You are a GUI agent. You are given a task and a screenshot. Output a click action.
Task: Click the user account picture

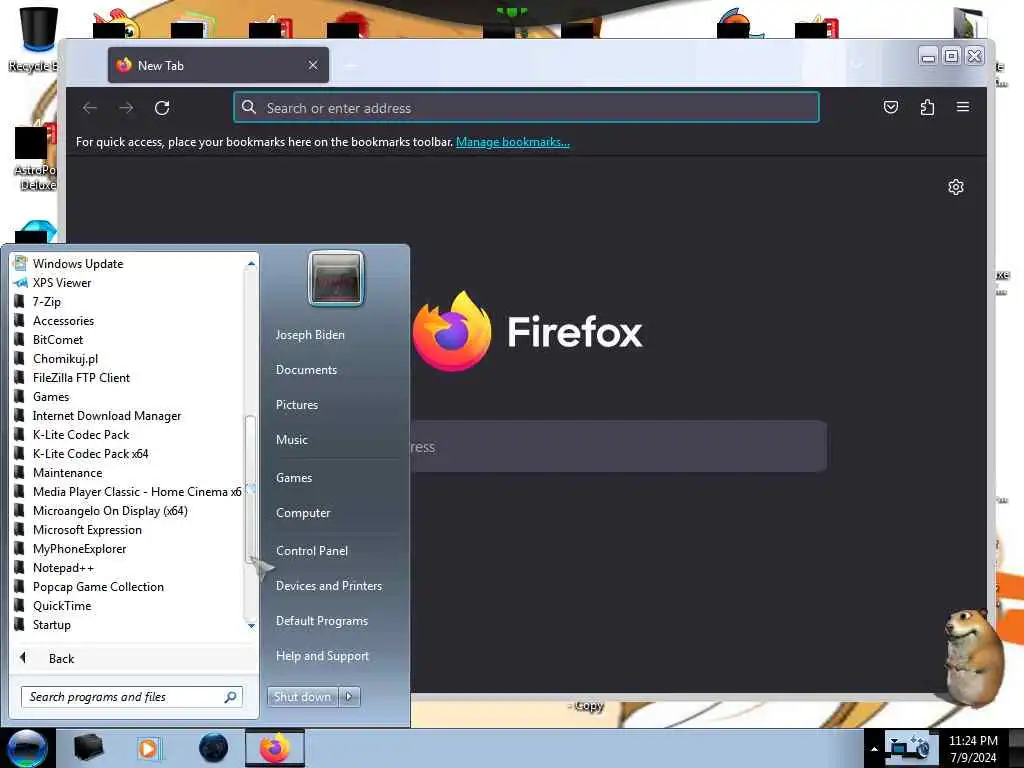[336, 279]
